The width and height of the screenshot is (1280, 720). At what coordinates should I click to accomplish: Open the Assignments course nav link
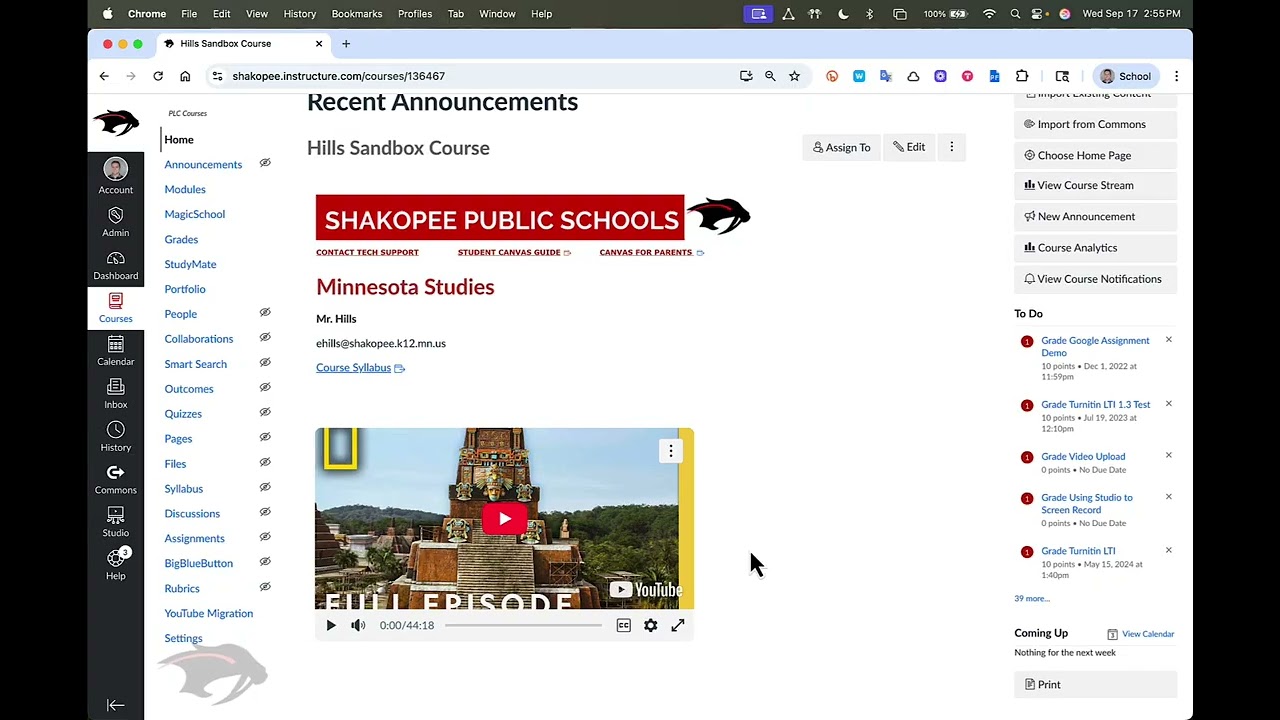click(x=195, y=538)
